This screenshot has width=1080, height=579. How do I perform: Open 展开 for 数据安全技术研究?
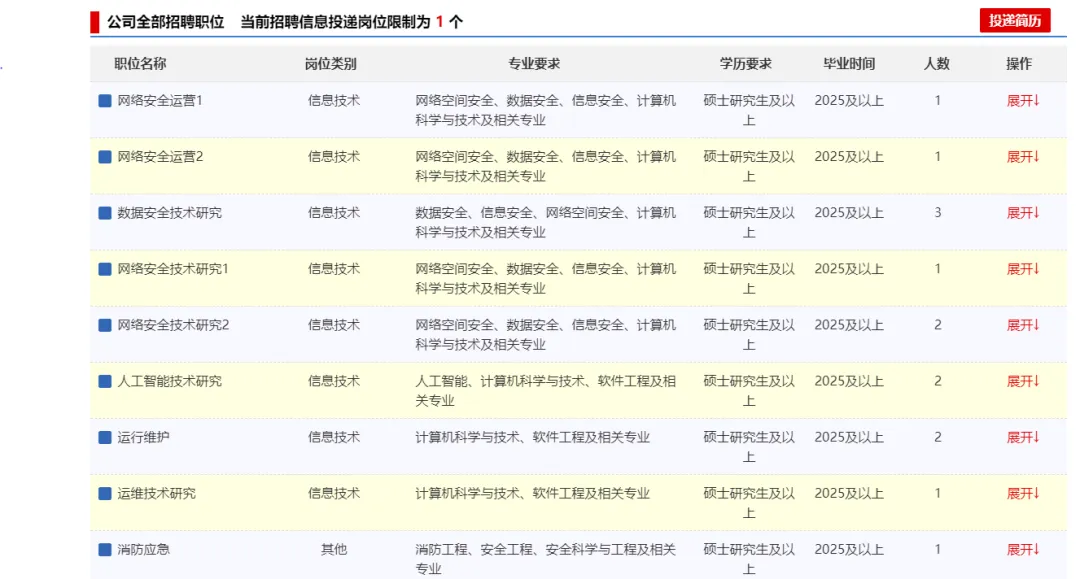coord(1023,213)
